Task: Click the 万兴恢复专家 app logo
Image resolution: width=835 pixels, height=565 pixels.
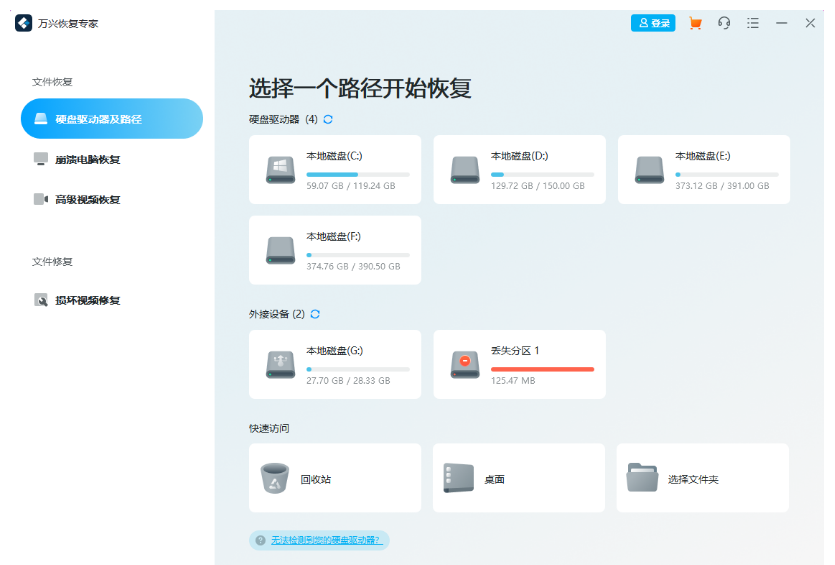Action: coord(24,23)
